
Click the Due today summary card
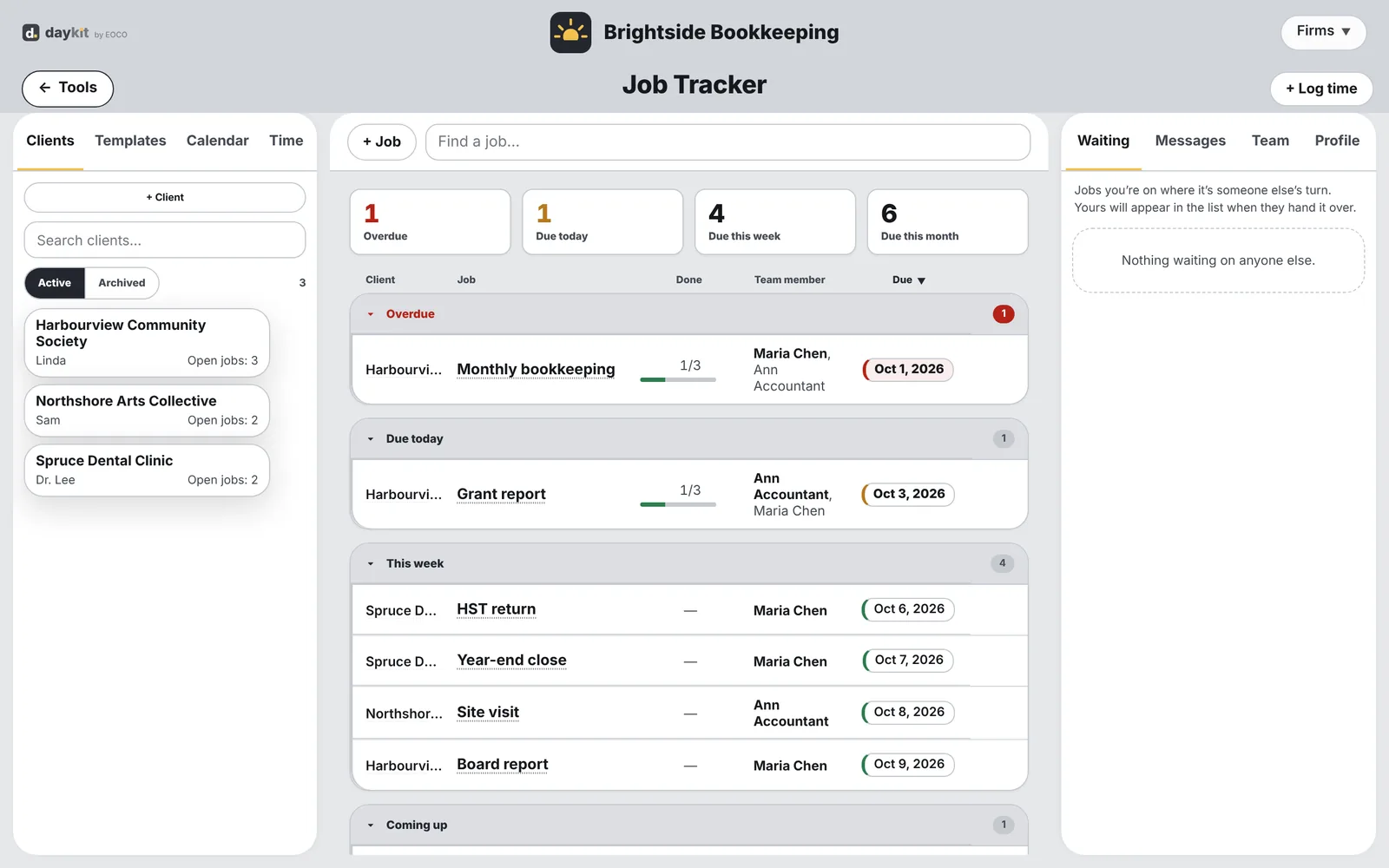[x=602, y=222]
